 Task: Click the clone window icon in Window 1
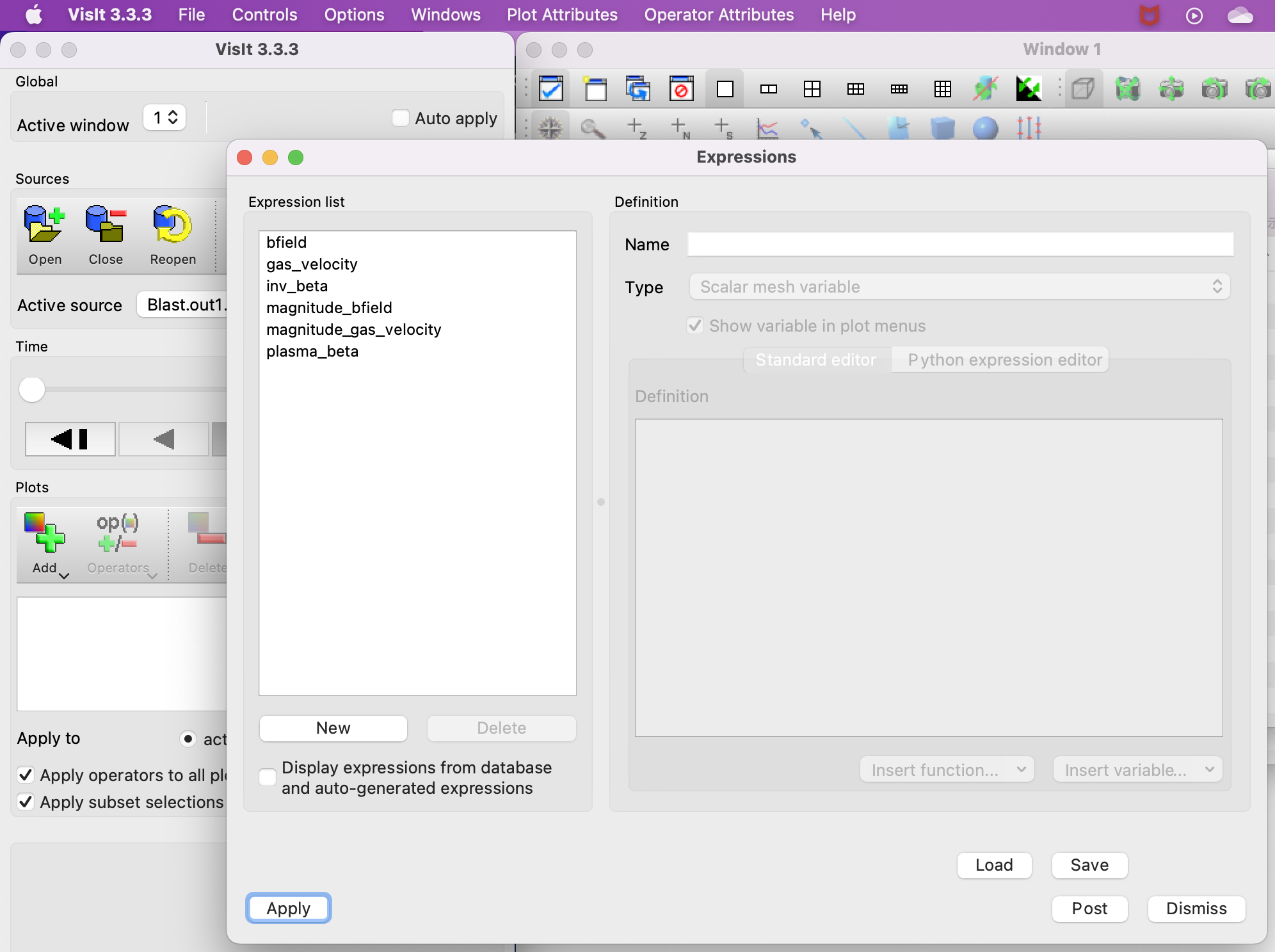pos(638,88)
